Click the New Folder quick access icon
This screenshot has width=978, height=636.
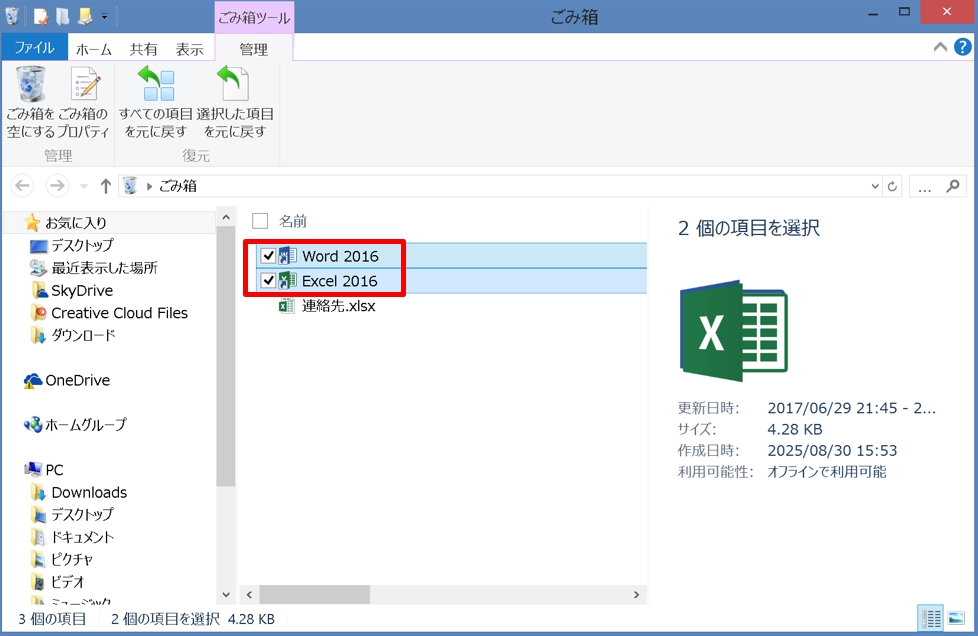click(x=62, y=16)
